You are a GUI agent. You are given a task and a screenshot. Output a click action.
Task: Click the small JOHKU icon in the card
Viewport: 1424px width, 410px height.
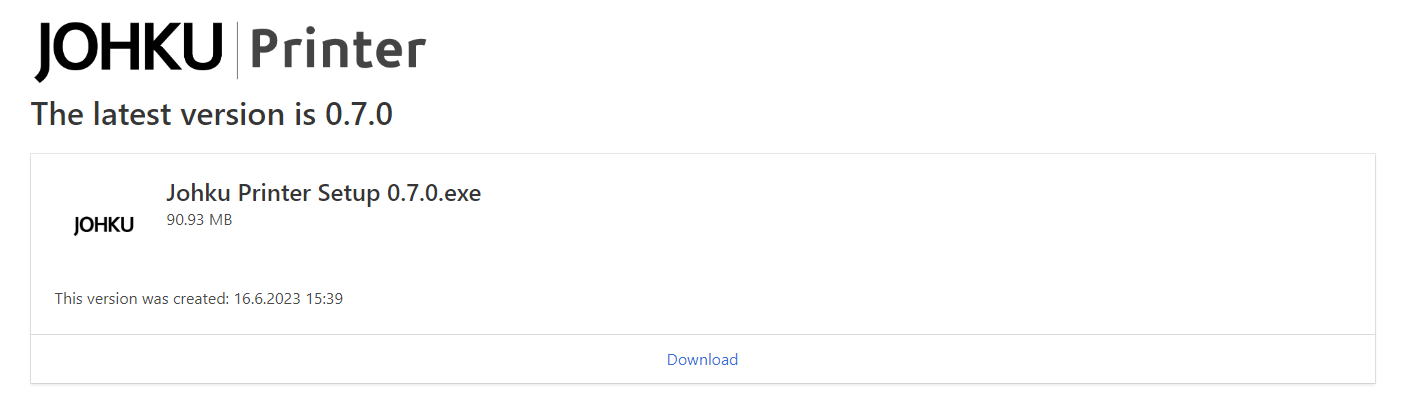click(104, 226)
